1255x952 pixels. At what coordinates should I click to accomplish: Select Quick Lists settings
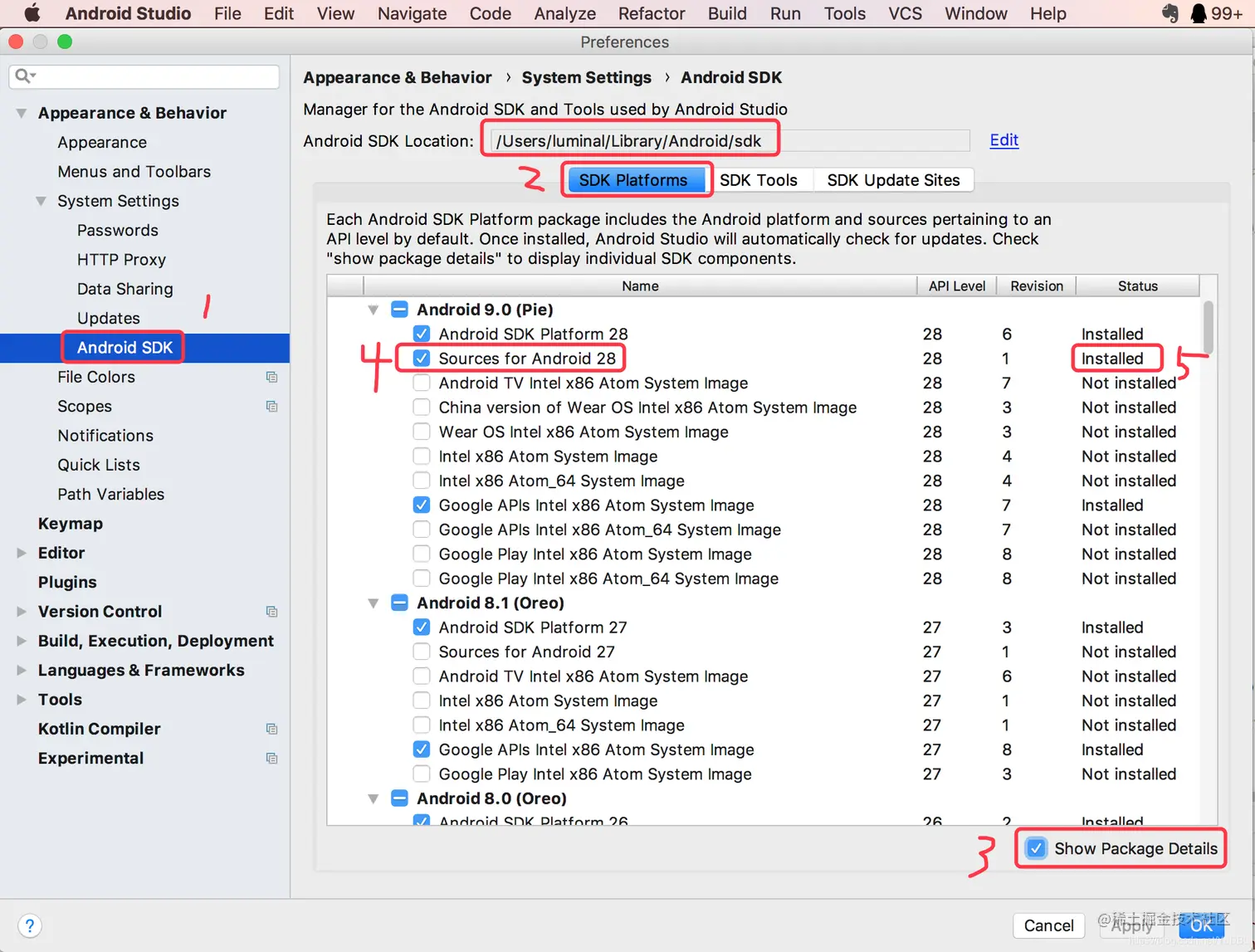99,465
